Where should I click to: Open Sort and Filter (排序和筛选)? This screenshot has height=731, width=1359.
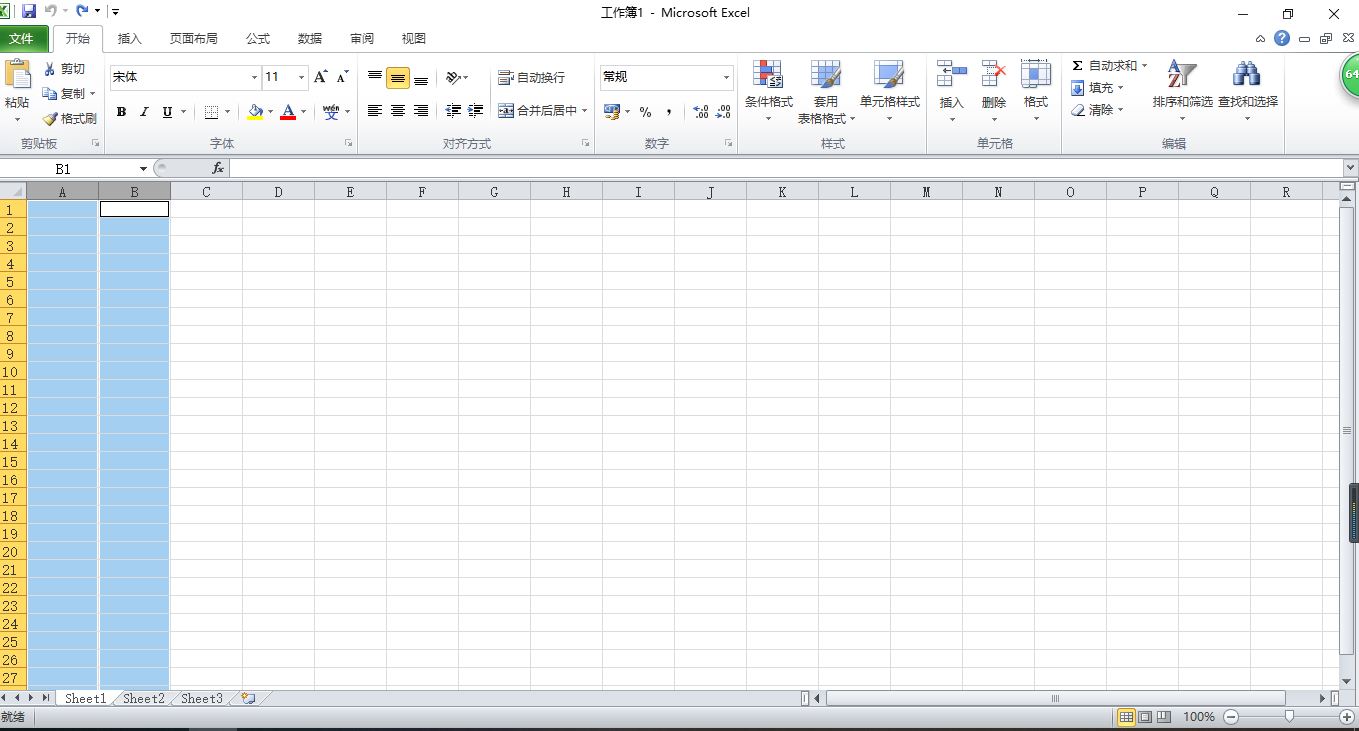coord(1182,90)
